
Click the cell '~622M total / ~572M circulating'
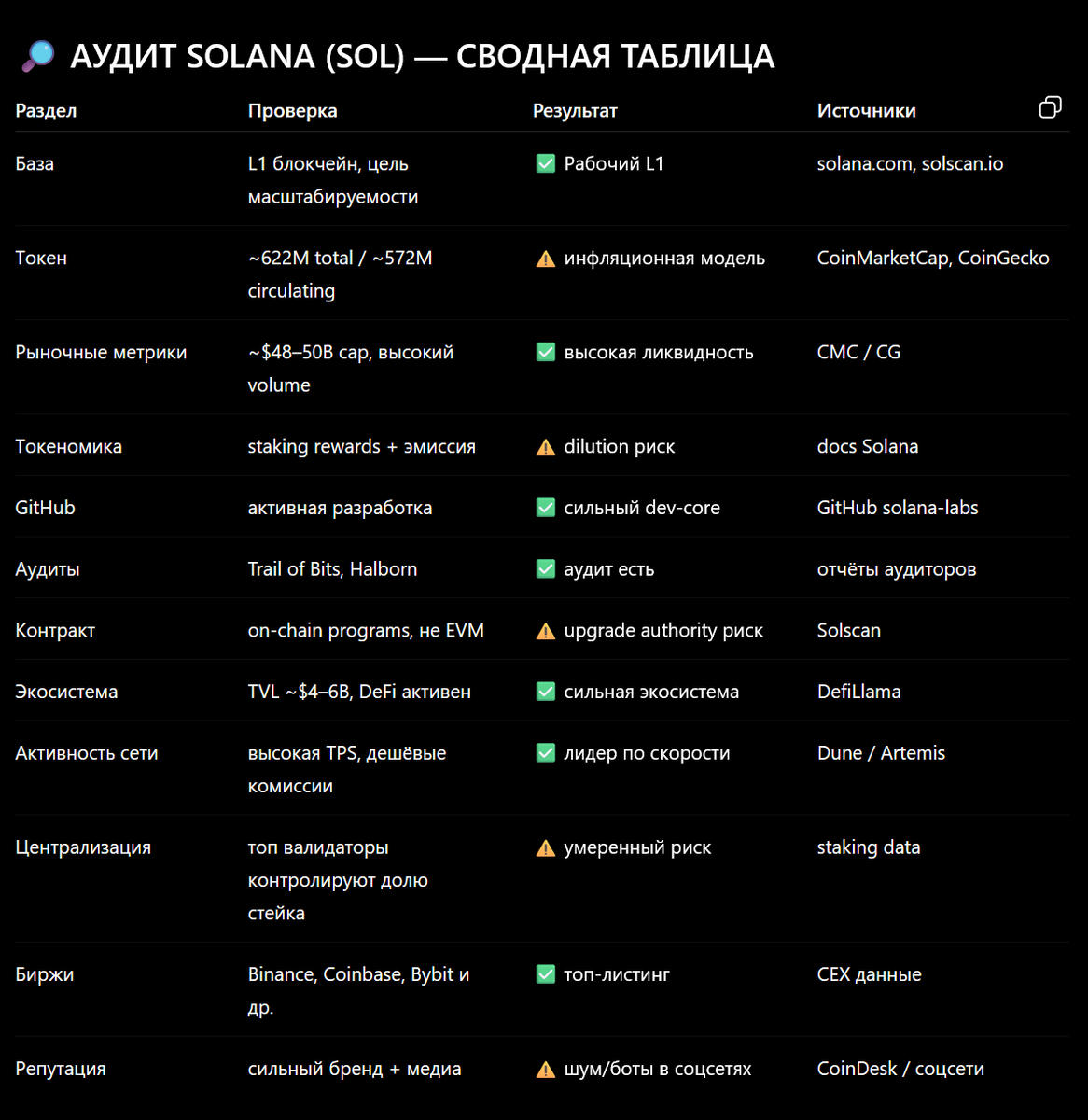pyautogui.click(x=340, y=274)
